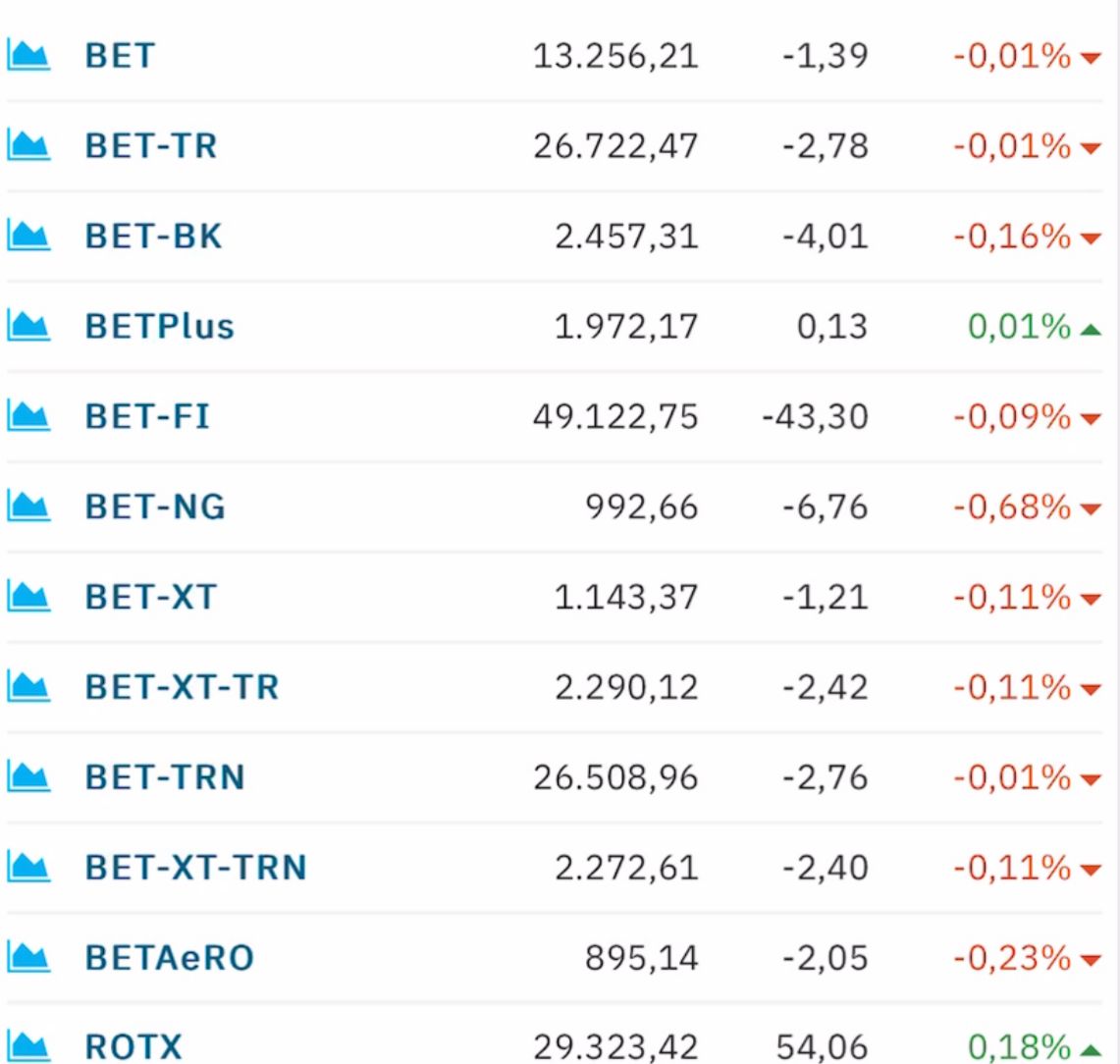This screenshot has width=1120, height=1064.
Task: Click the BETPlus index name
Action: click(159, 326)
